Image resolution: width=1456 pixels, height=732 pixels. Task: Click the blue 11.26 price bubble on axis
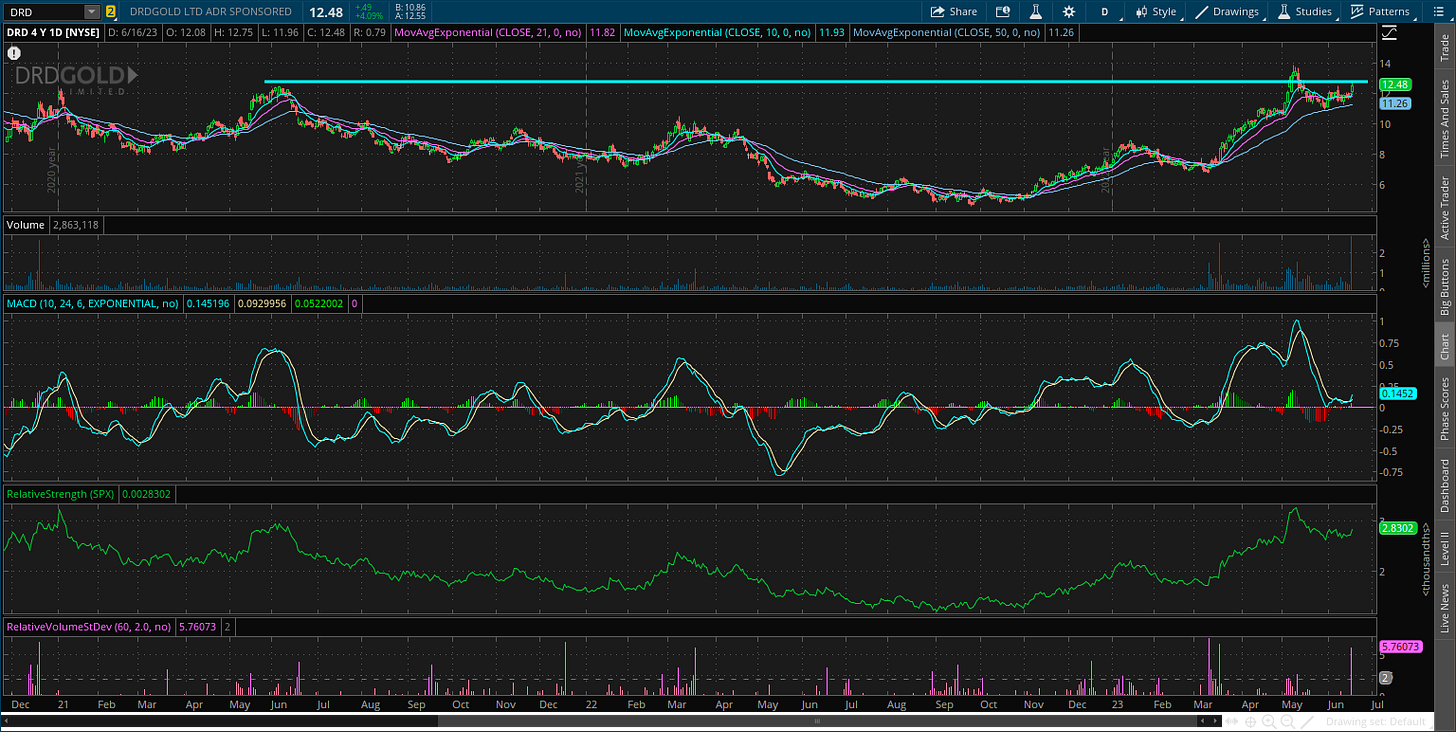tap(1394, 103)
